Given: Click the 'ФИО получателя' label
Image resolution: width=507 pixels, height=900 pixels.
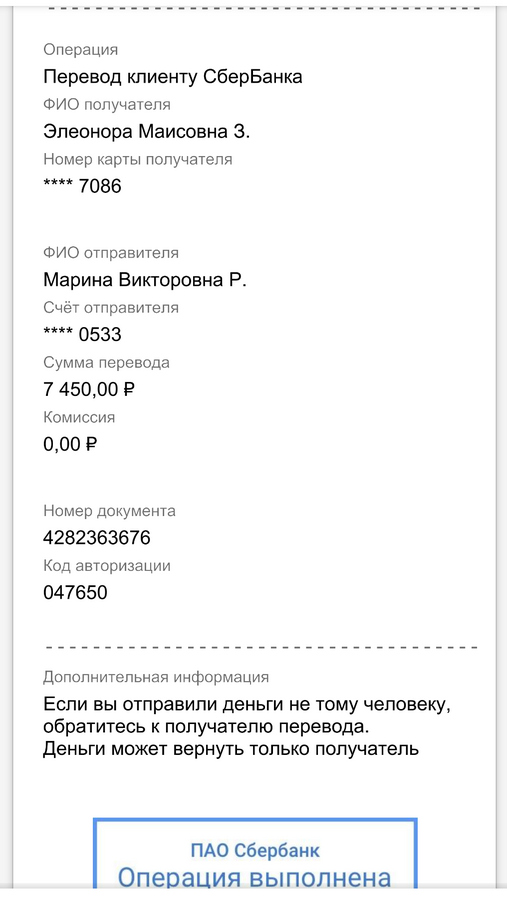Looking at the screenshot, I should pos(107,104).
